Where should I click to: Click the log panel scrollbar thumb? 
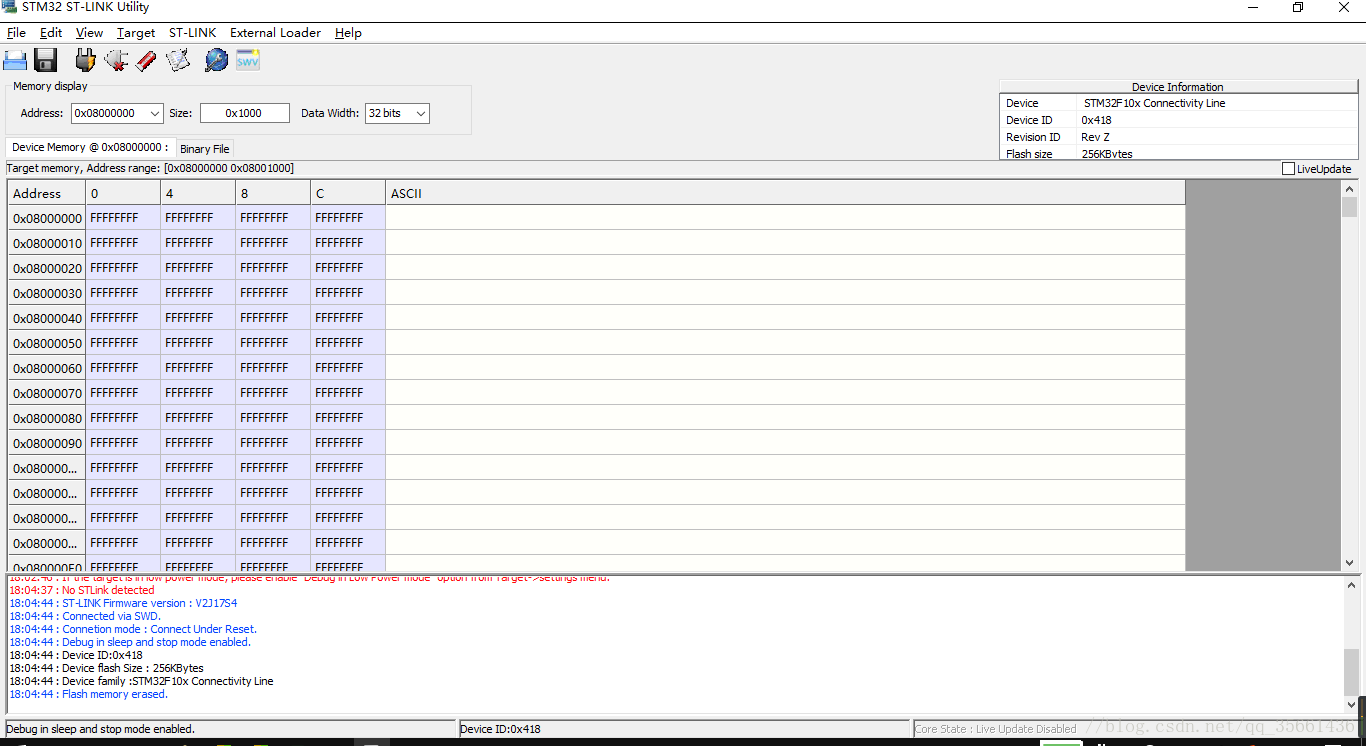1351,671
